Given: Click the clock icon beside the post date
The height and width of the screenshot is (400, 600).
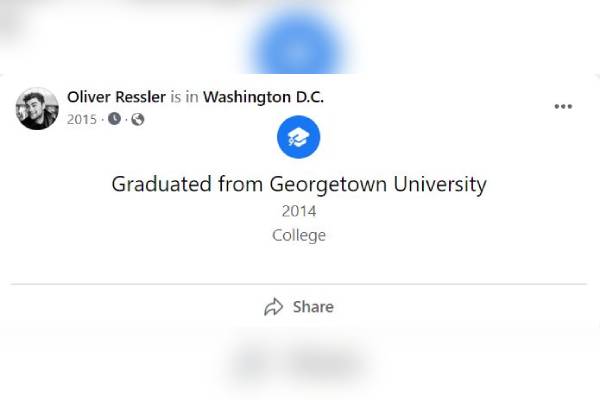Looking at the screenshot, I should point(114,119).
